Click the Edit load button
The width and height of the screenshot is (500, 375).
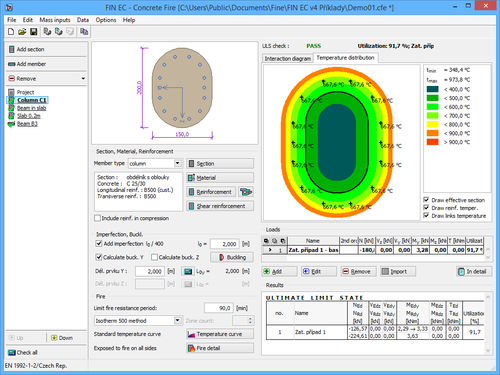tap(319, 271)
